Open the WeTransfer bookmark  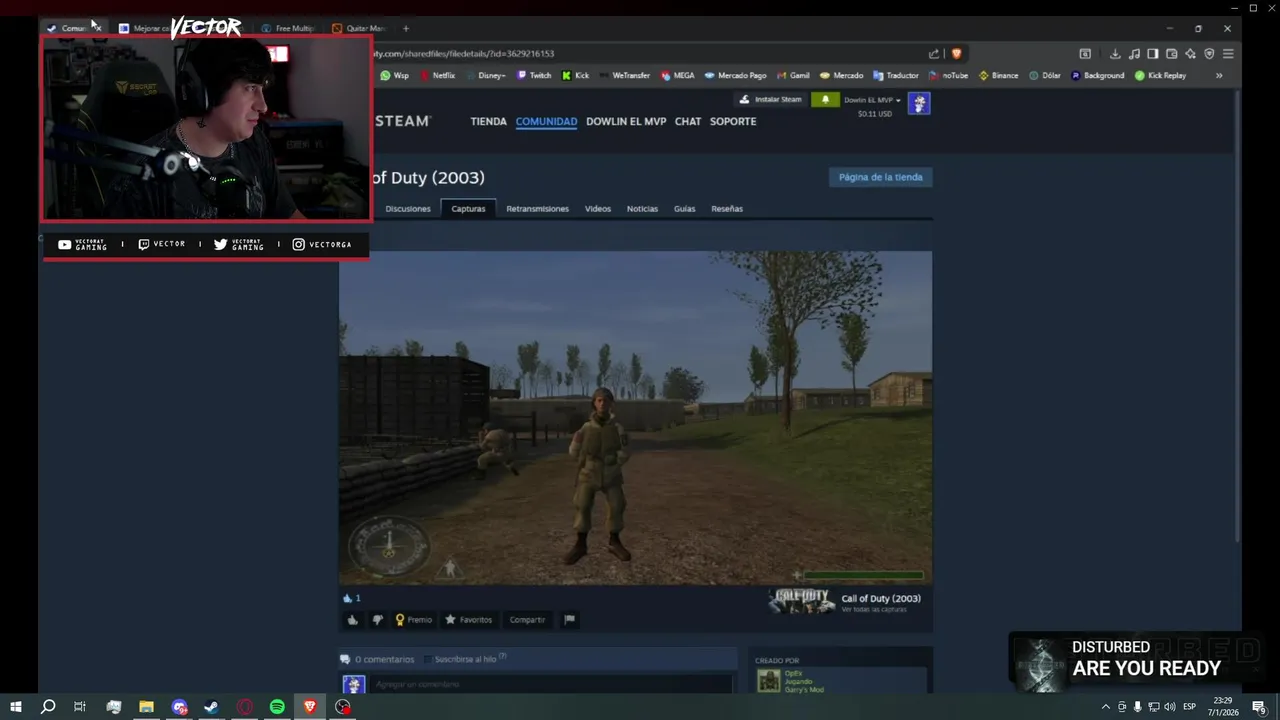point(624,76)
